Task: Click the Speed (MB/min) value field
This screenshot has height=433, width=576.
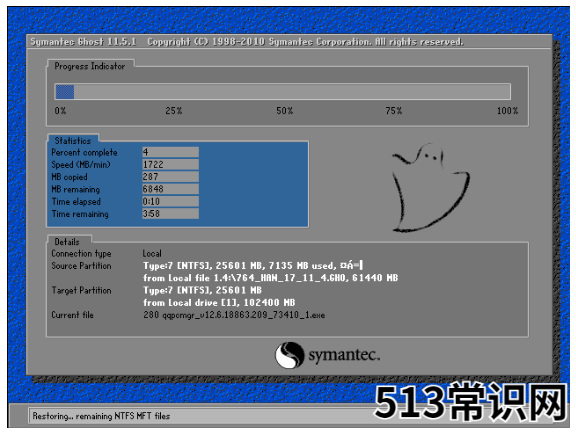Action: 170,165
